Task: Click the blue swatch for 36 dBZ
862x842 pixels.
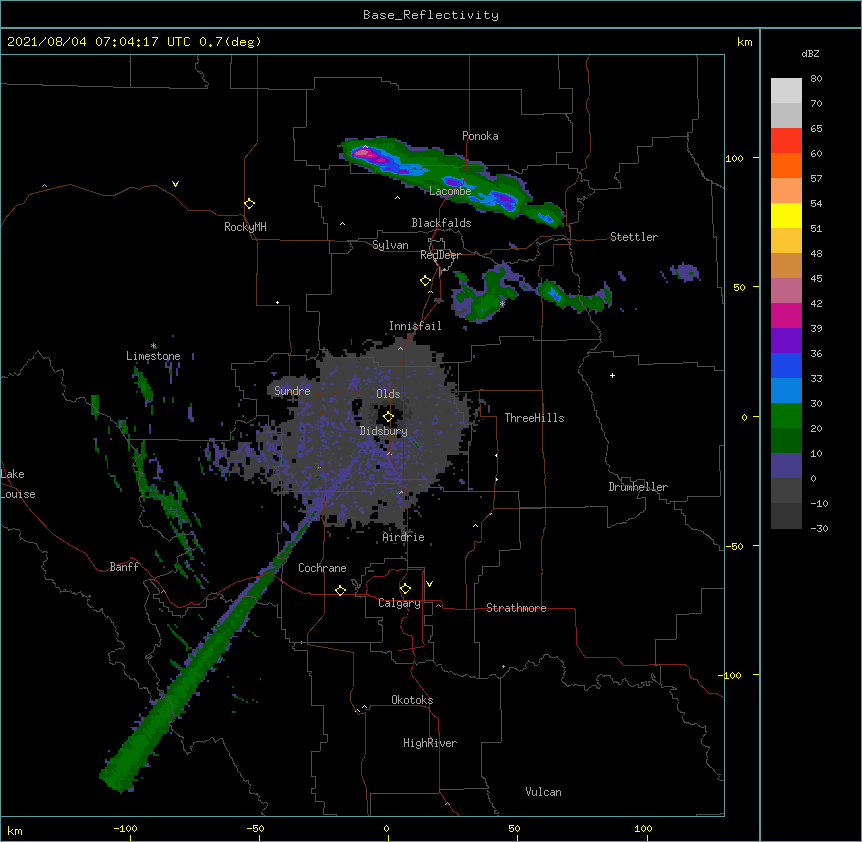Action: (786, 365)
